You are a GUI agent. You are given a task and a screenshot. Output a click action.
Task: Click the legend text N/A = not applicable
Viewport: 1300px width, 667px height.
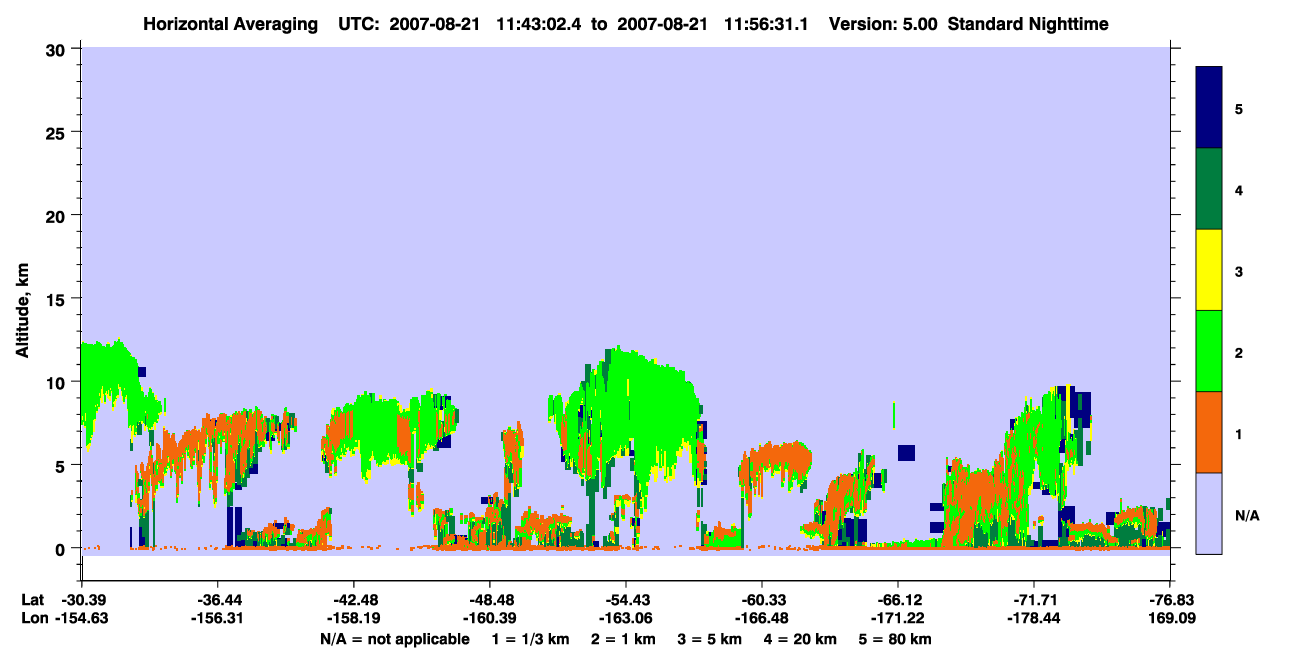(x=395, y=639)
